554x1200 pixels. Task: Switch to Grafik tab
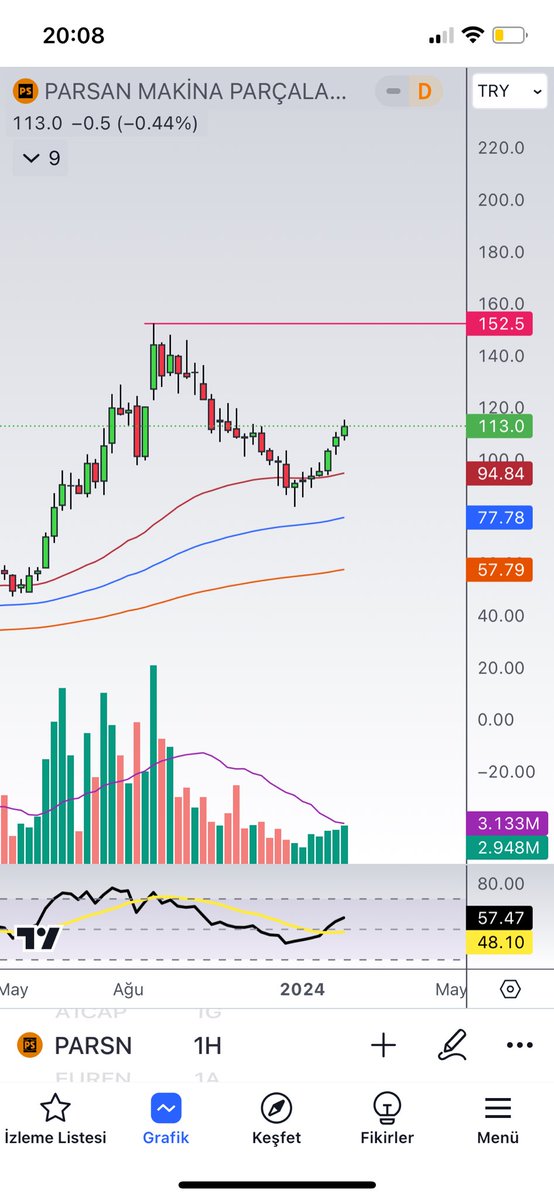[166, 1118]
